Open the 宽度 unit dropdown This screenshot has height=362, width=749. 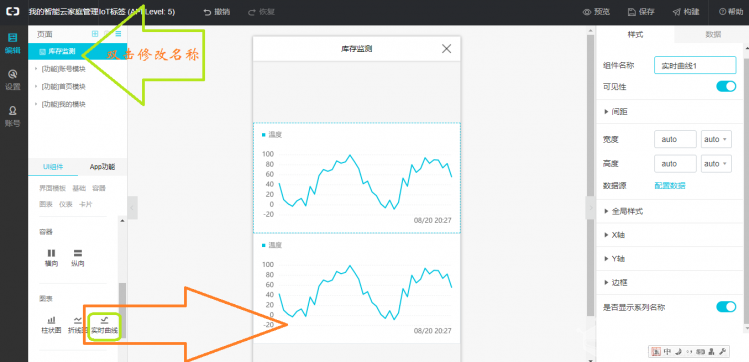coord(716,139)
